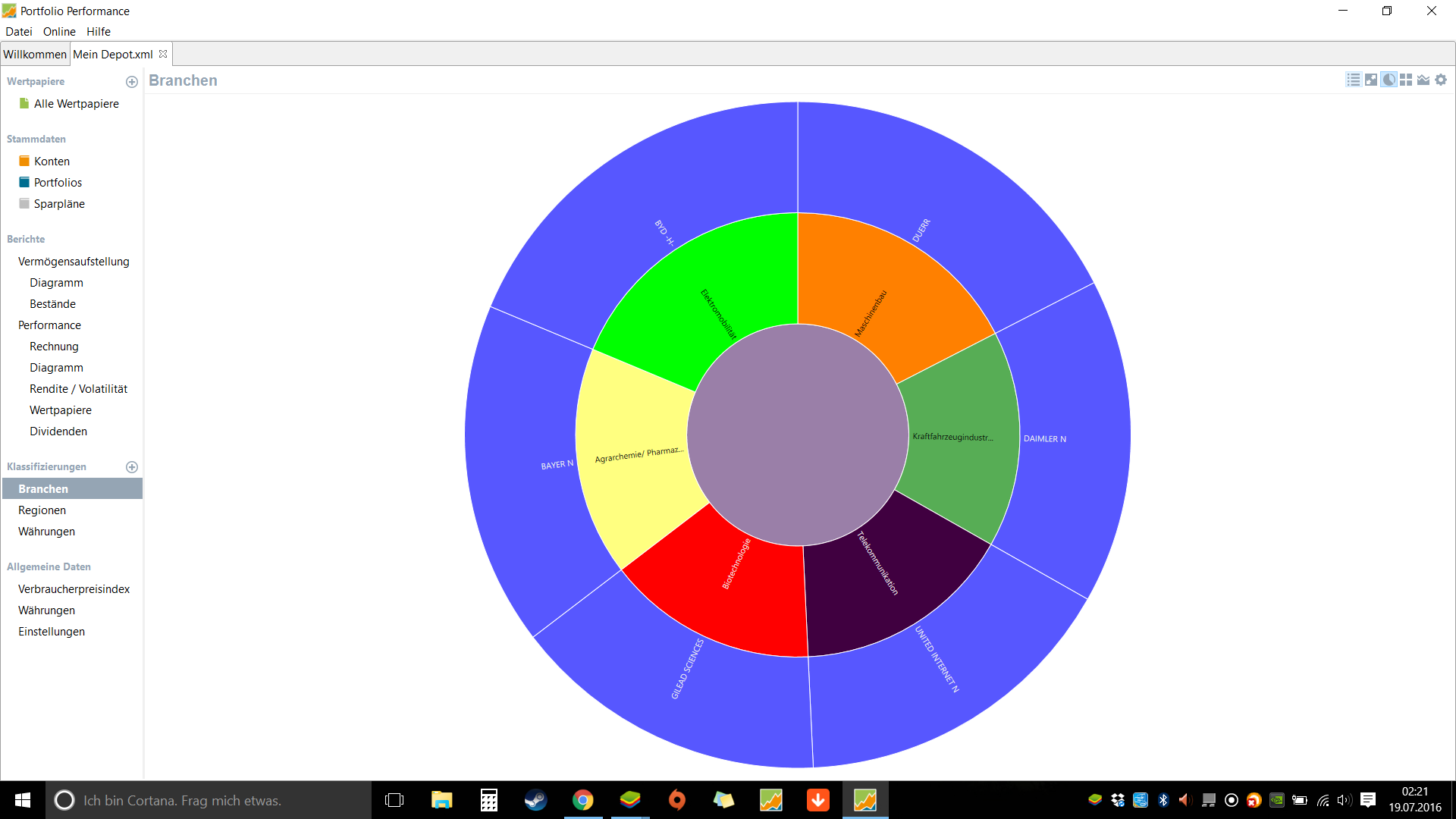Select Regionen classification
The width and height of the screenshot is (1456, 819).
(42, 510)
